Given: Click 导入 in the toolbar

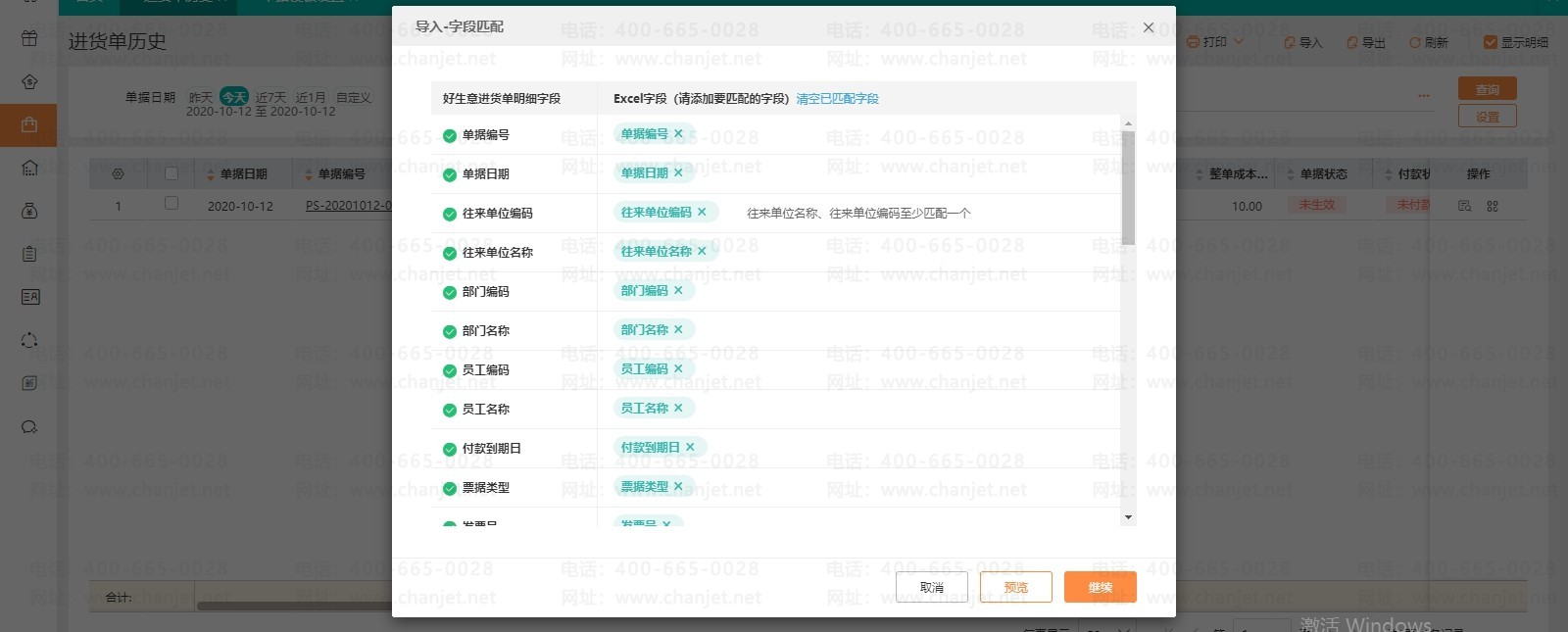Looking at the screenshot, I should coord(1303,42).
